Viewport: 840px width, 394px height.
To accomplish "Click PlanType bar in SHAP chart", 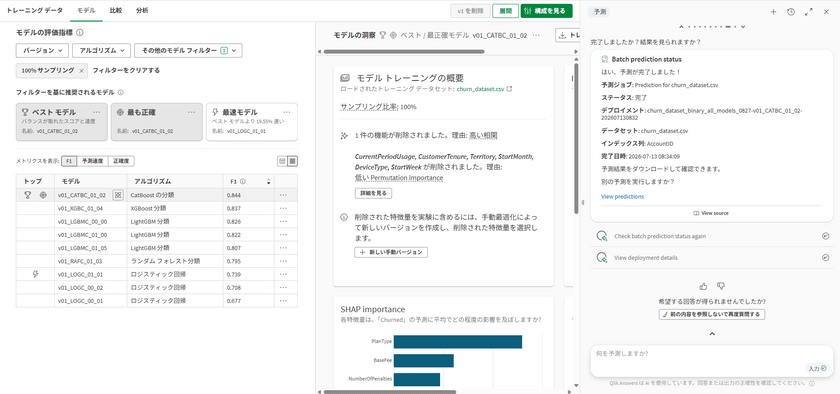I will pyautogui.click(x=458, y=341).
